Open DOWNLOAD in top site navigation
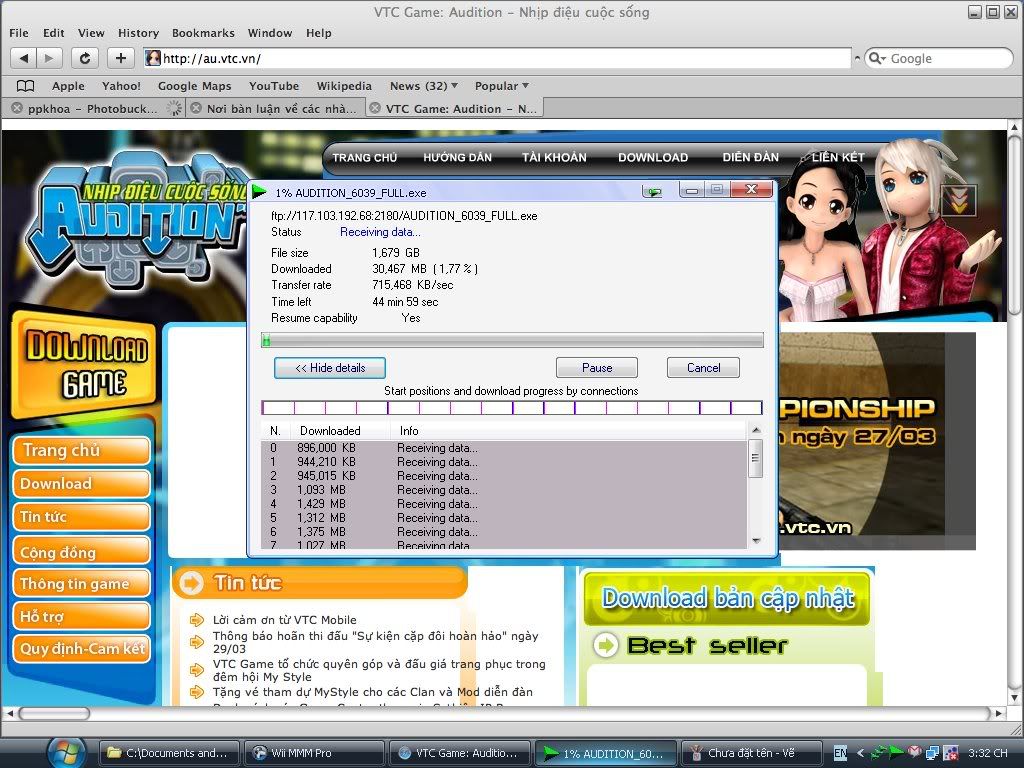The width and height of the screenshot is (1024, 768). (x=653, y=157)
